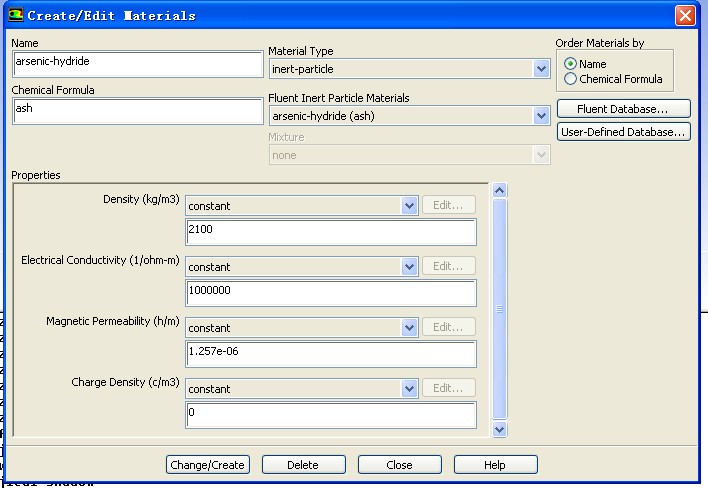This screenshot has height=488, width=708.
Task: Click the Fluent Database button
Action: pyautogui.click(x=623, y=109)
